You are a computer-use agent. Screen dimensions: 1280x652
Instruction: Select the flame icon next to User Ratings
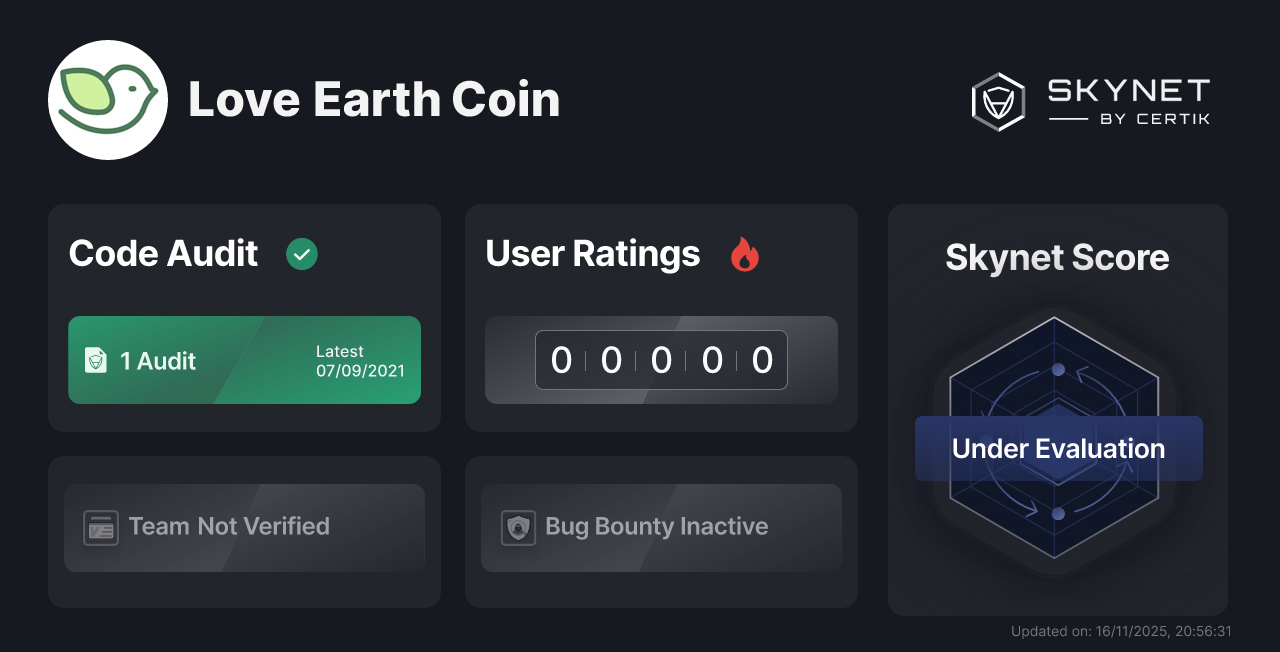744,255
